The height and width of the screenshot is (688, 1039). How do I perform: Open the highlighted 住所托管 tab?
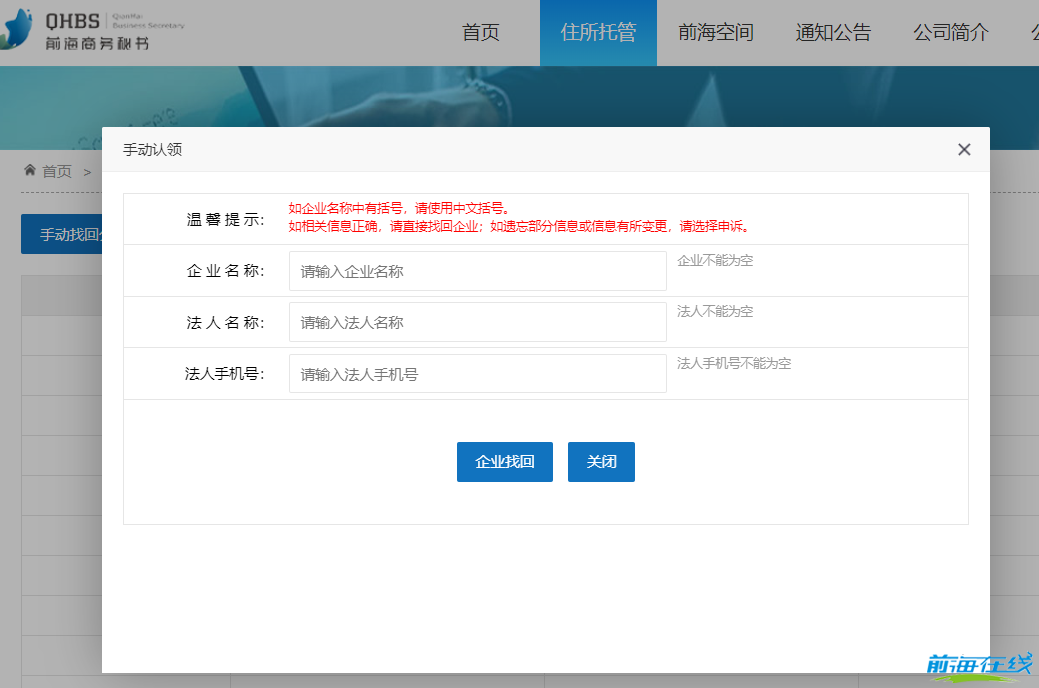click(x=598, y=32)
